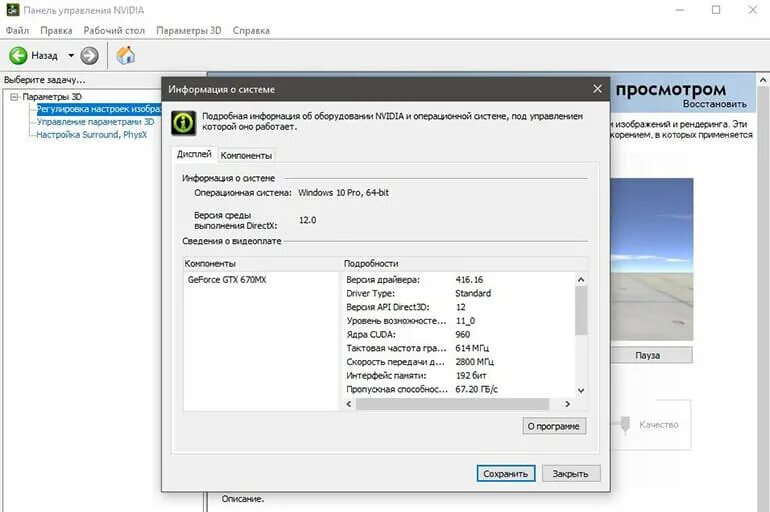Click main window scroll up arrow
This screenshot has height=512, width=770.
[x=763, y=80]
